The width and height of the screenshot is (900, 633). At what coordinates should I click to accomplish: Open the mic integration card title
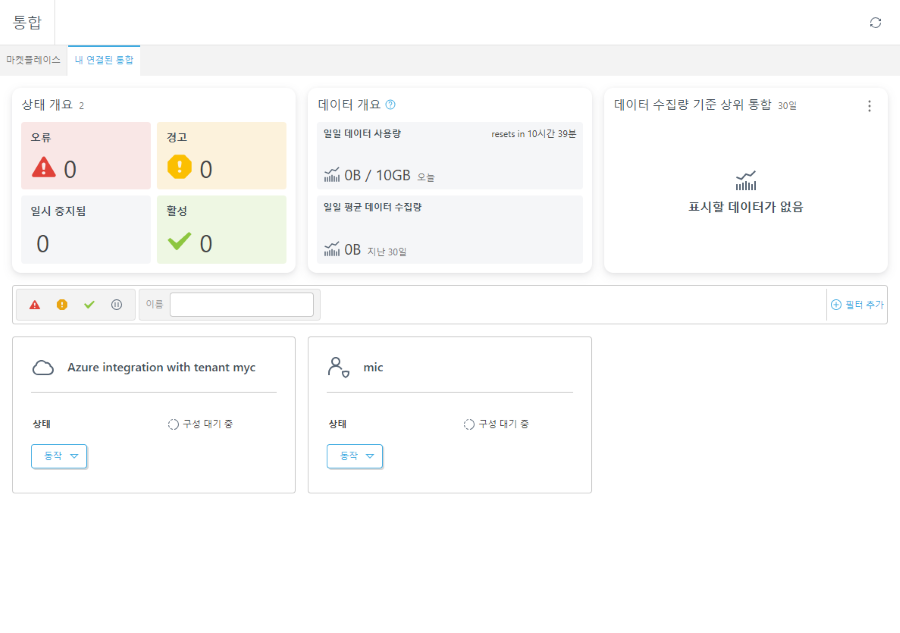tap(373, 367)
